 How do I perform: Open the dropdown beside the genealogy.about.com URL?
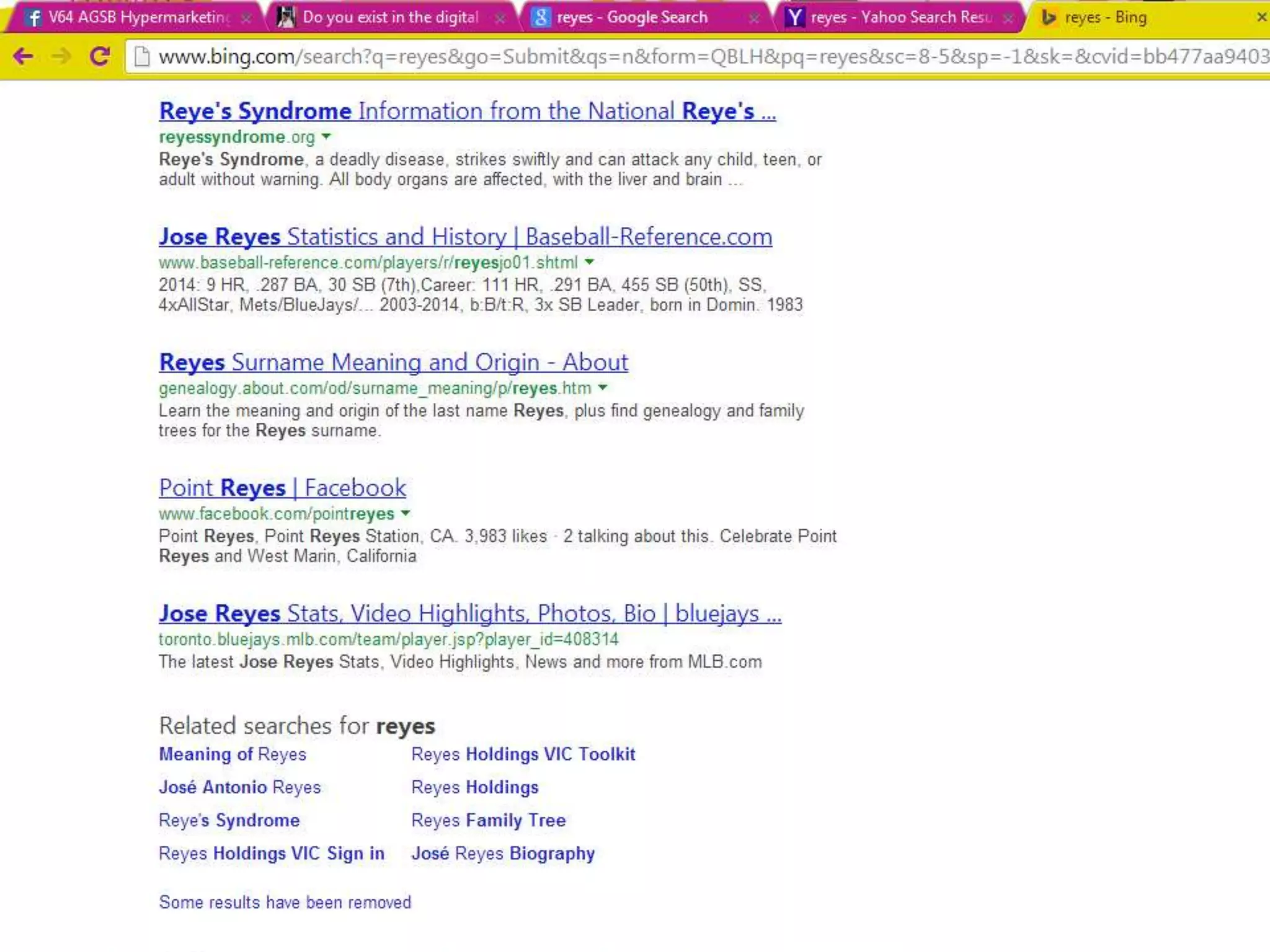coord(603,388)
